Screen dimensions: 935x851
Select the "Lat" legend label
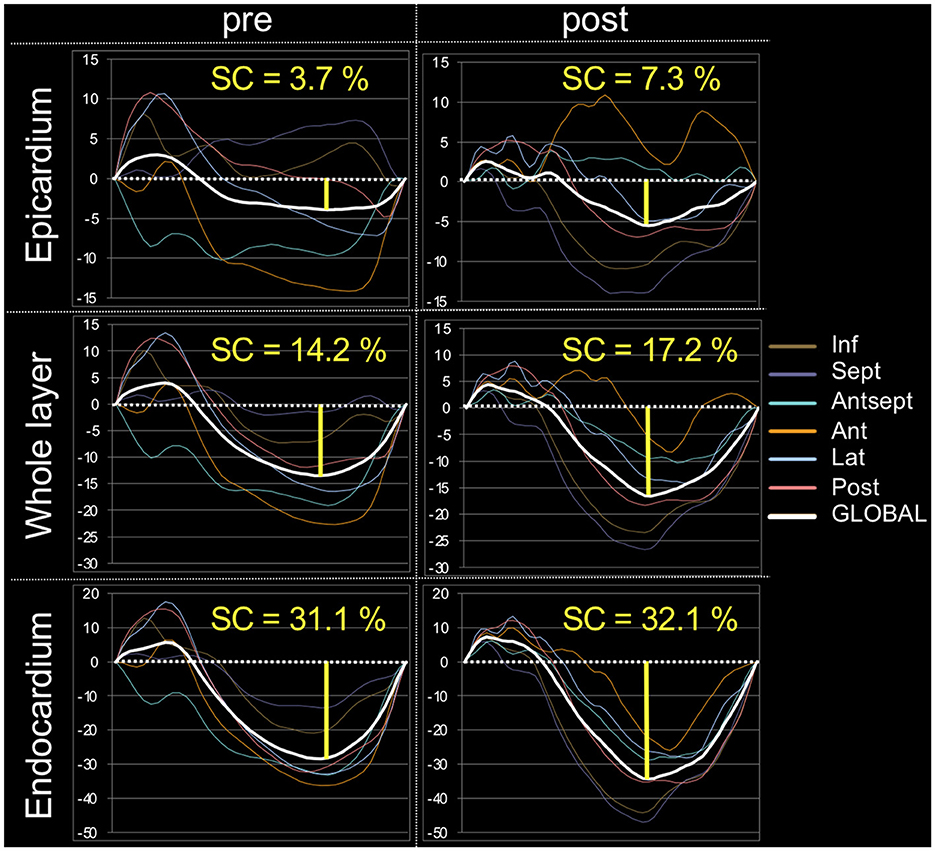pyautogui.click(x=848, y=457)
